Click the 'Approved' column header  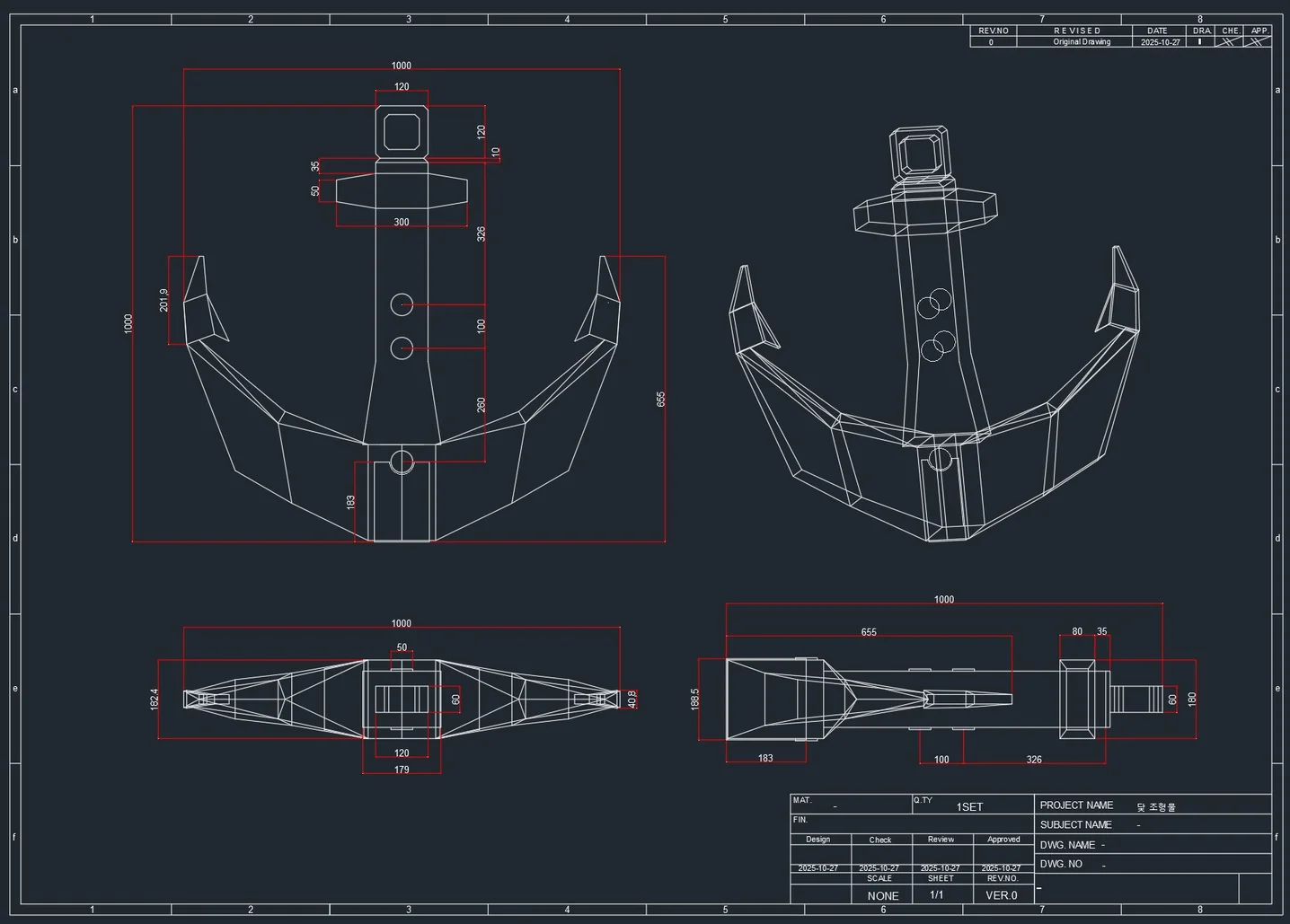point(1003,840)
